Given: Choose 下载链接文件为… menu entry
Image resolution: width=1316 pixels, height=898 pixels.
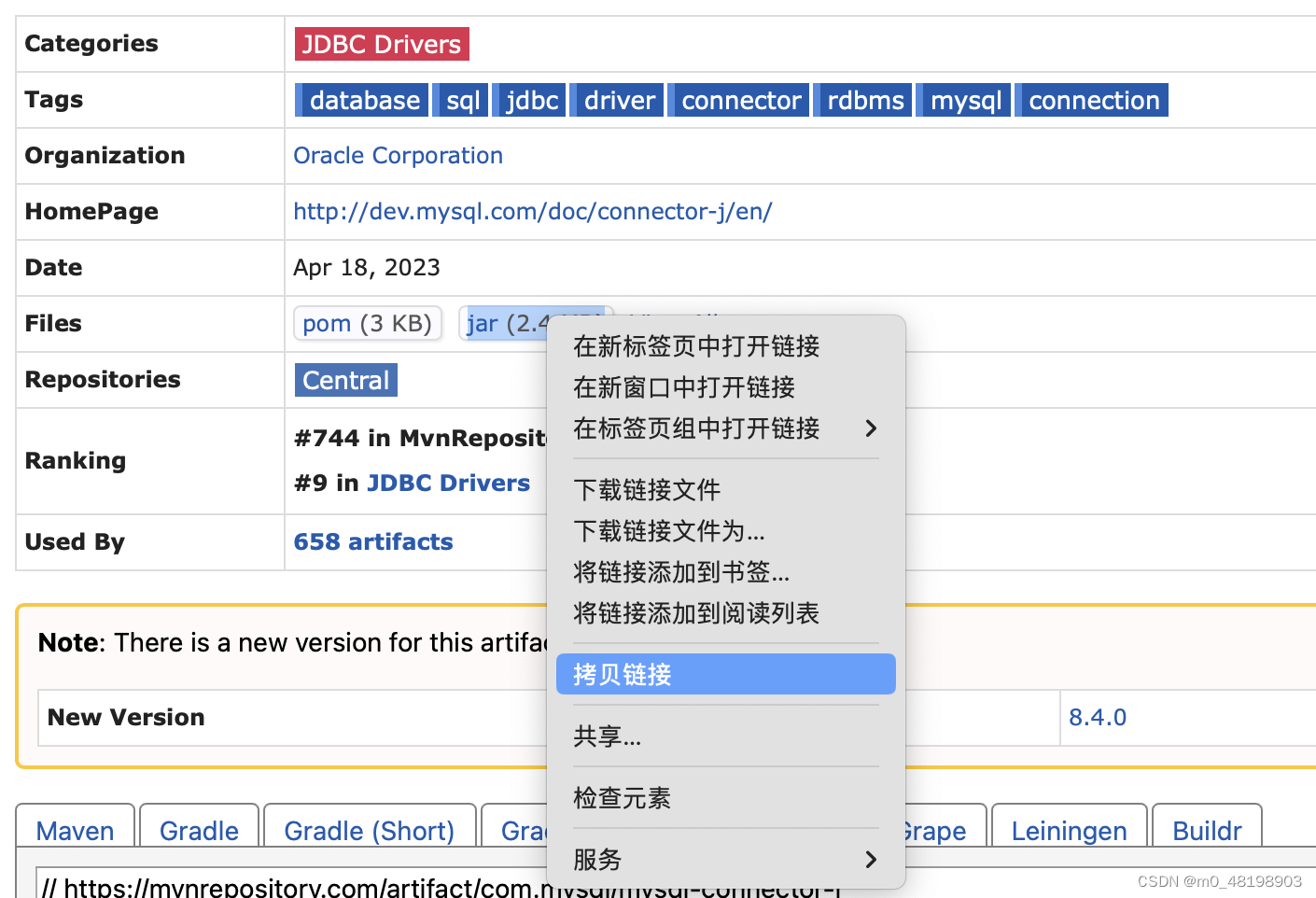Looking at the screenshot, I should 725,531.
